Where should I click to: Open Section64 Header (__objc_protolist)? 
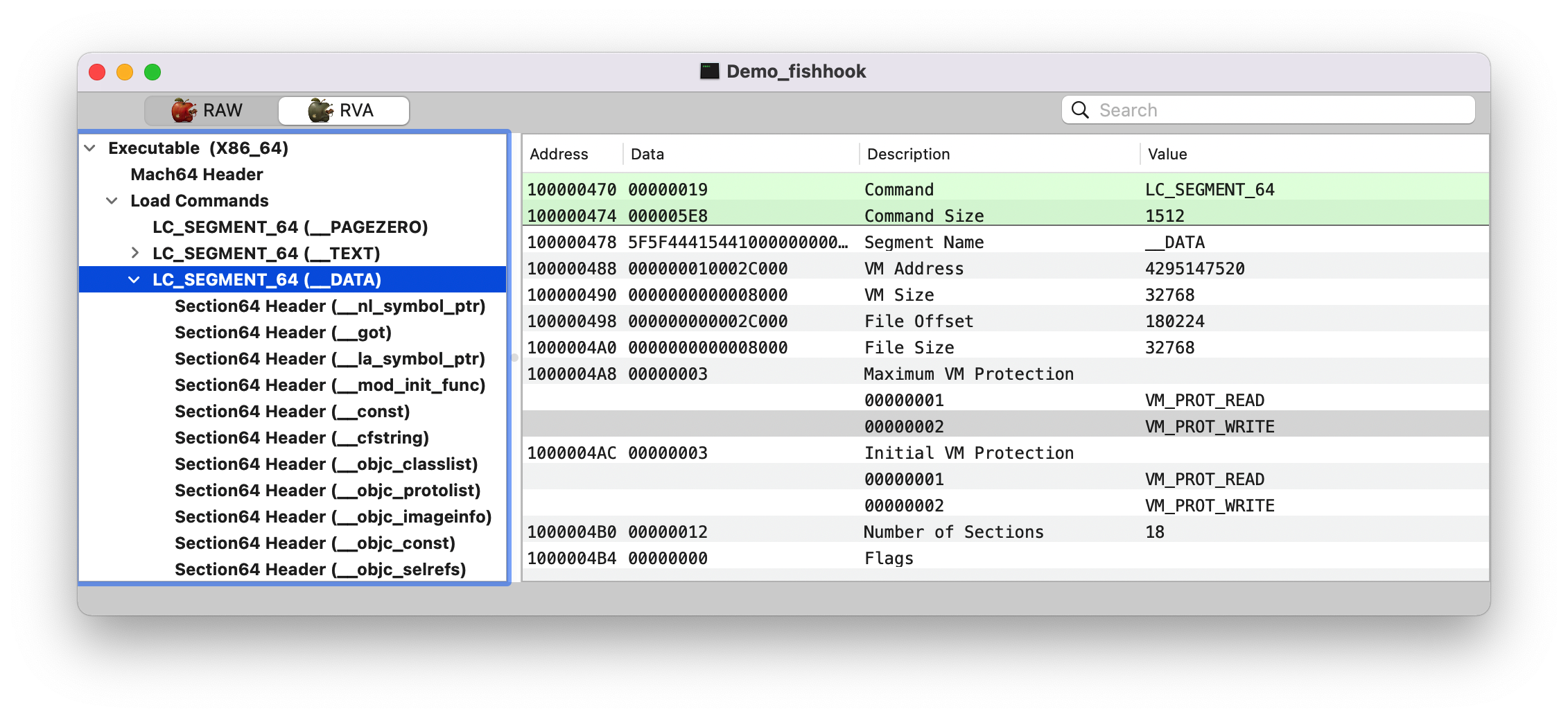click(x=328, y=491)
